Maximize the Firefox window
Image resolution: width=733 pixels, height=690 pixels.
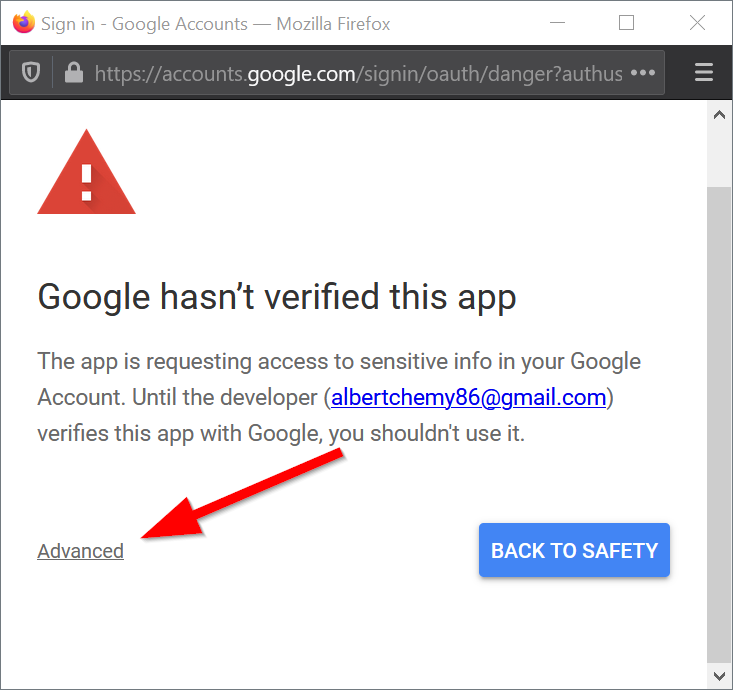(627, 22)
